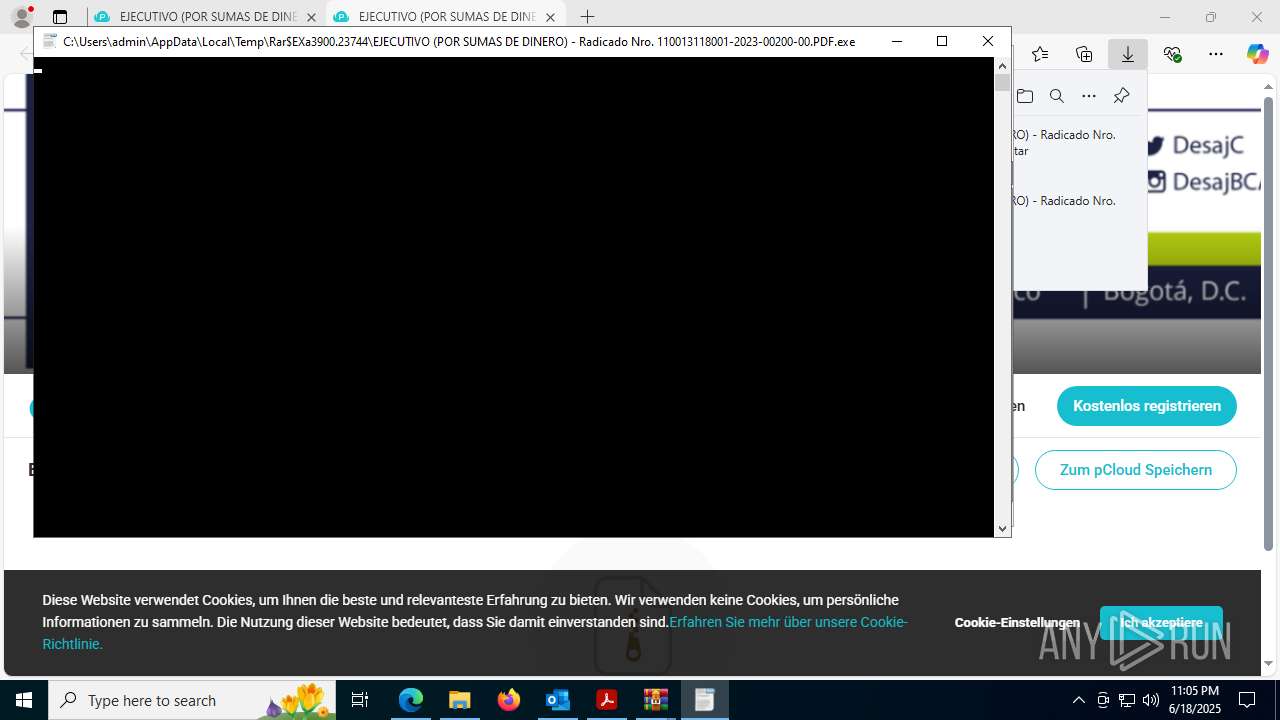1280x720 pixels.
Task: Open Task View from taskbar
Action: (360, 700)
